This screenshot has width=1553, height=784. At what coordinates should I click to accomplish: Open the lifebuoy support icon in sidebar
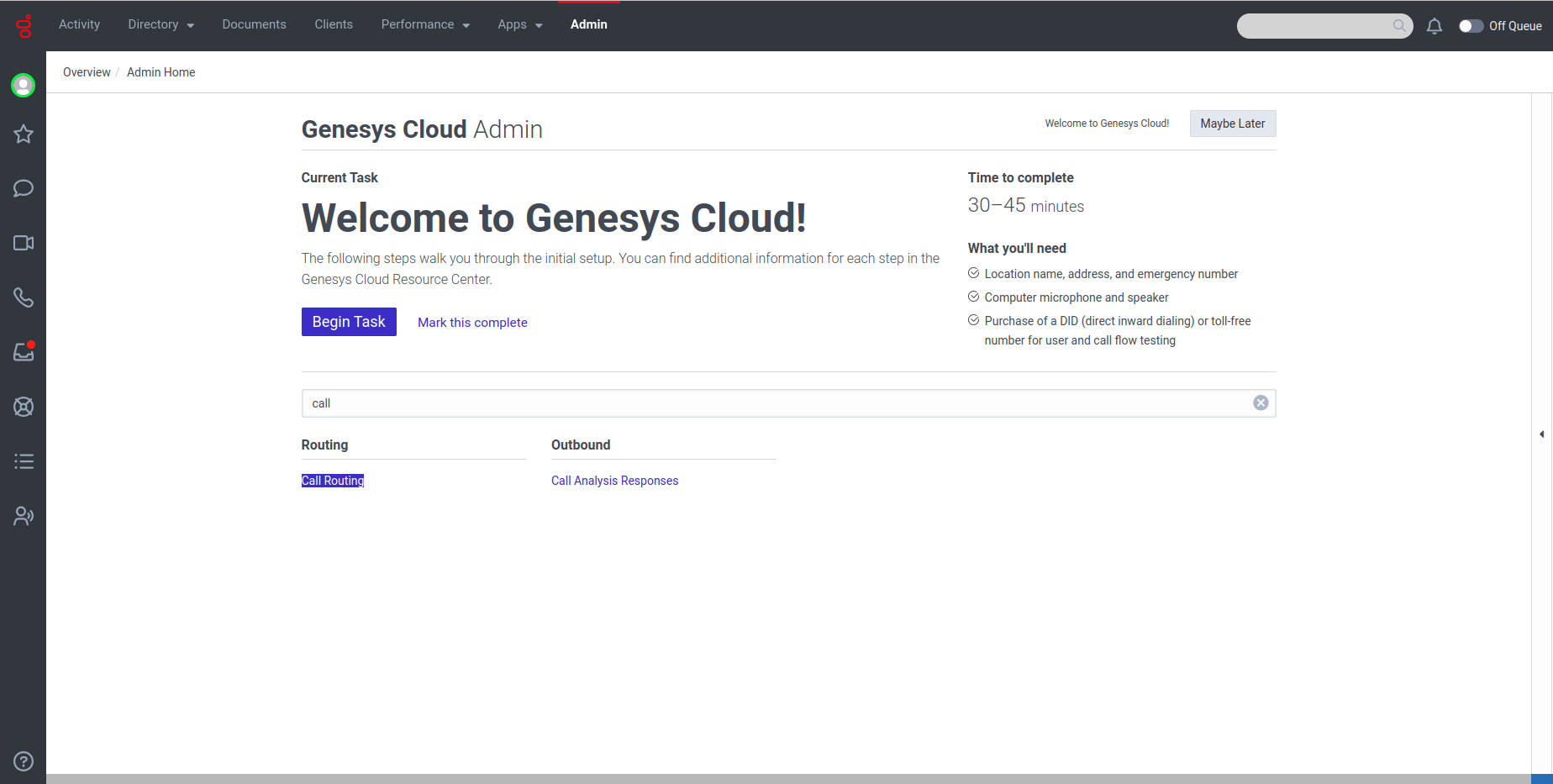pos(24,407)
